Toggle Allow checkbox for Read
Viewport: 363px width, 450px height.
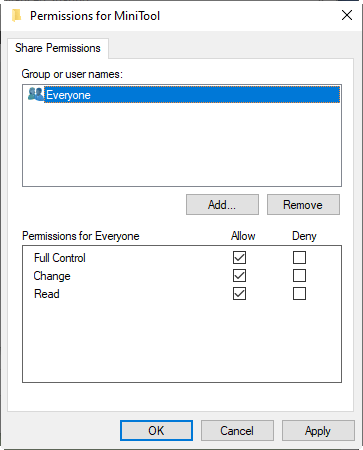tap(239, 294)
